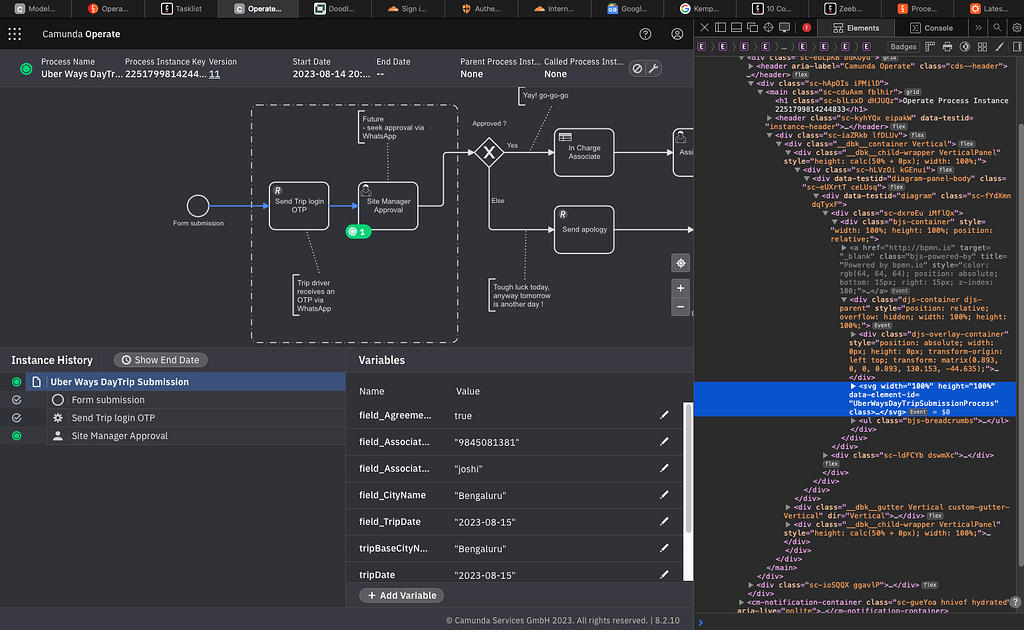Switch to the Console tab in DevTools

pos(933,28)
